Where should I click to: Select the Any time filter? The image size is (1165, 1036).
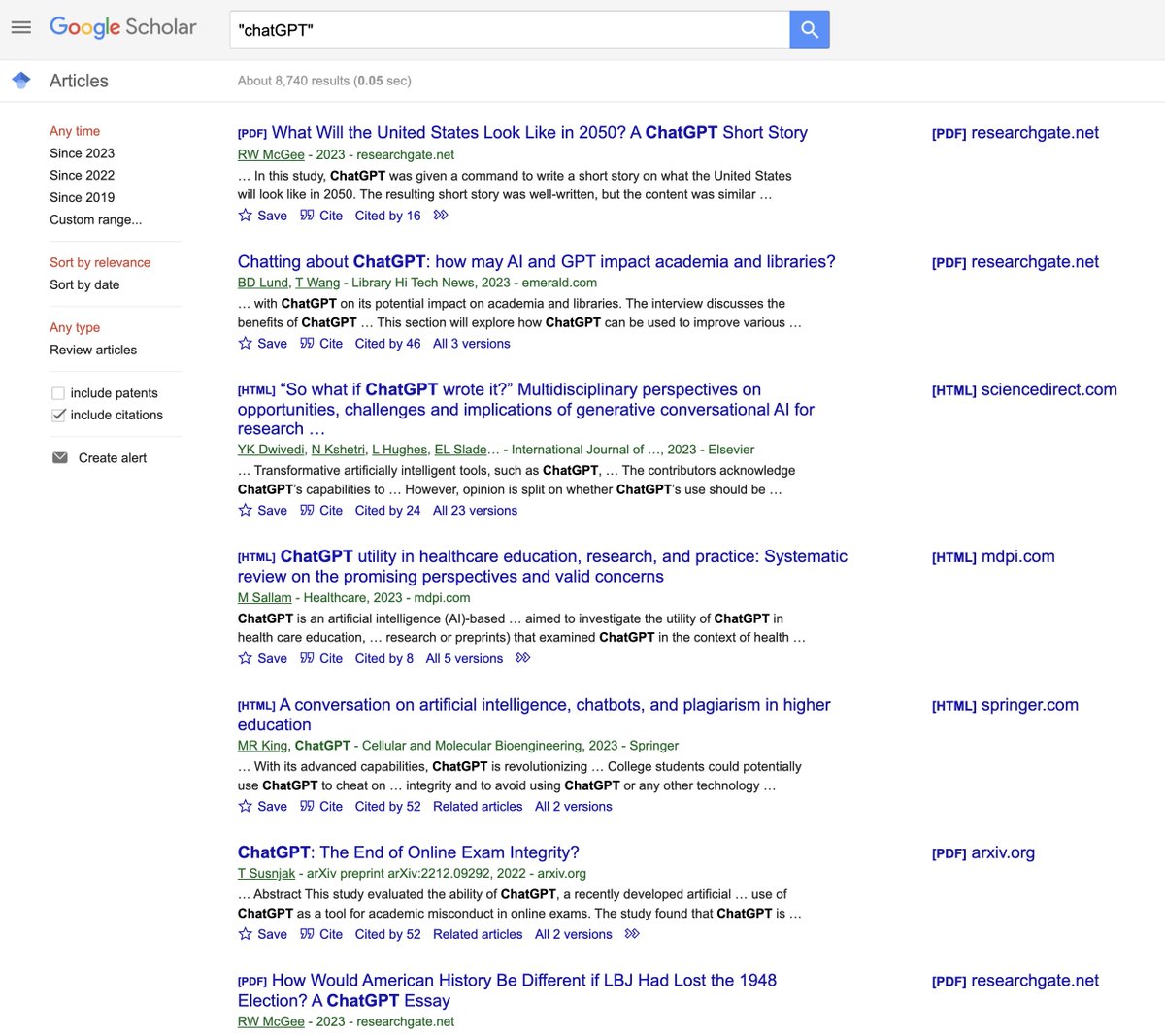(75, 131)
